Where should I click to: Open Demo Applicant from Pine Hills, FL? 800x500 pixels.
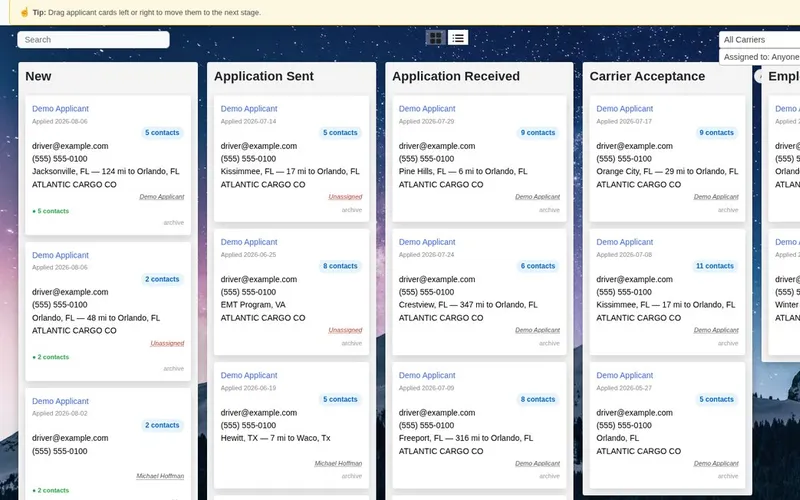click(427, 109)
